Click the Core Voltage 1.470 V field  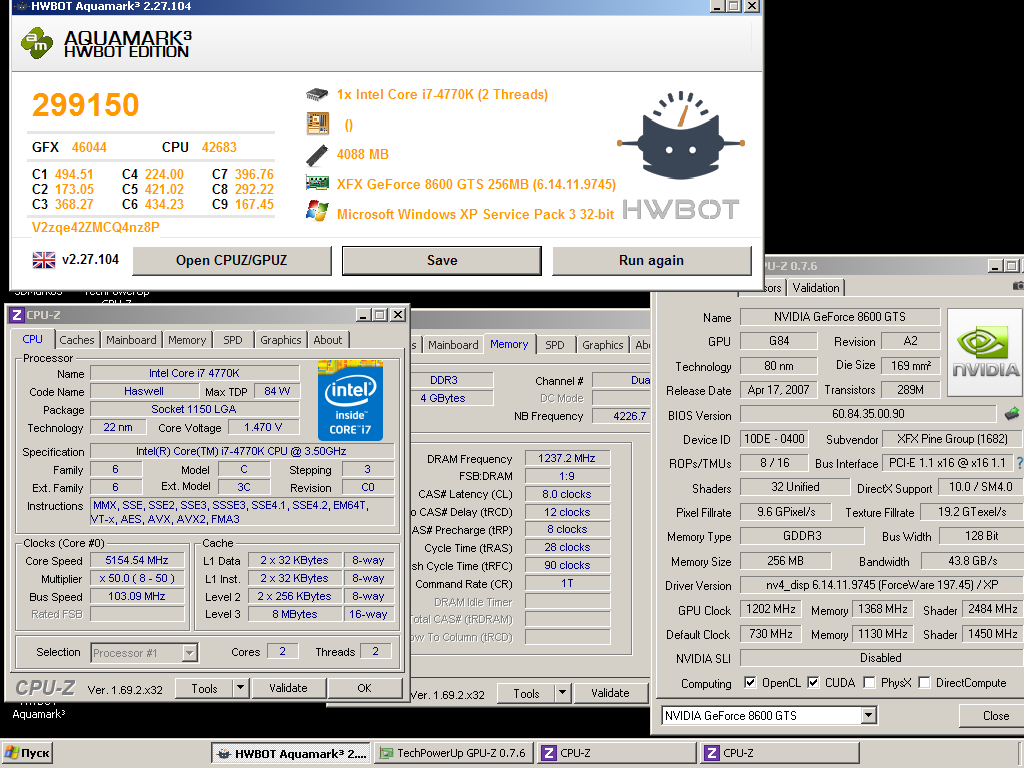point(263,427)
